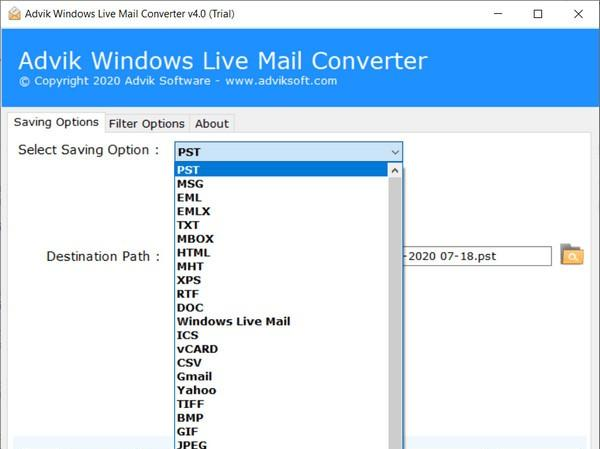Switch to the Saving Options tab

[56, 122]
